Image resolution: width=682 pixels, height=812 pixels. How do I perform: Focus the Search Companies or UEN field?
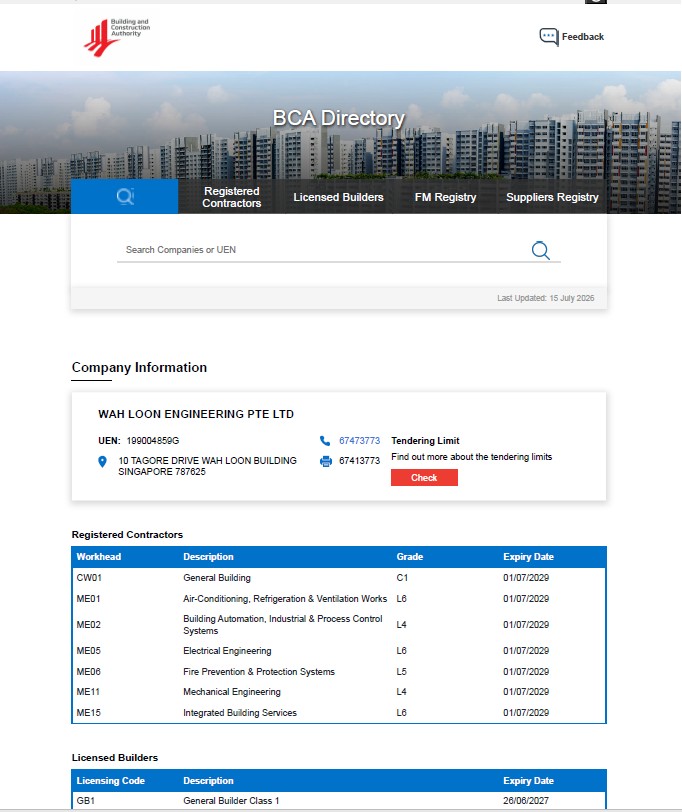tap(324, 250)
